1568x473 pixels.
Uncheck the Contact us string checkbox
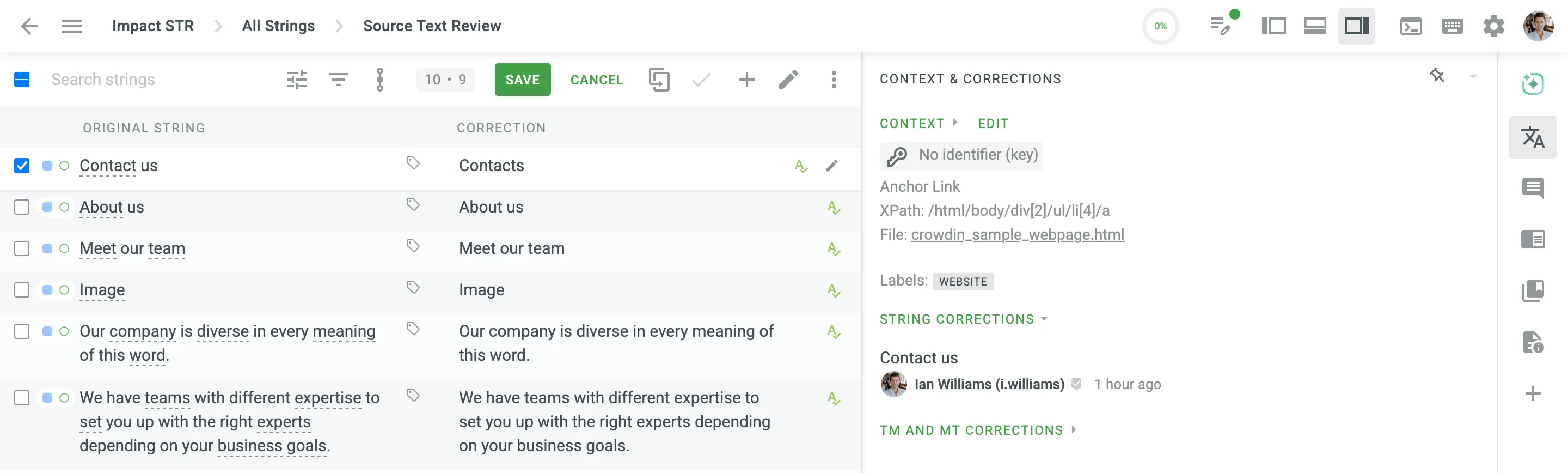[22, 166]
